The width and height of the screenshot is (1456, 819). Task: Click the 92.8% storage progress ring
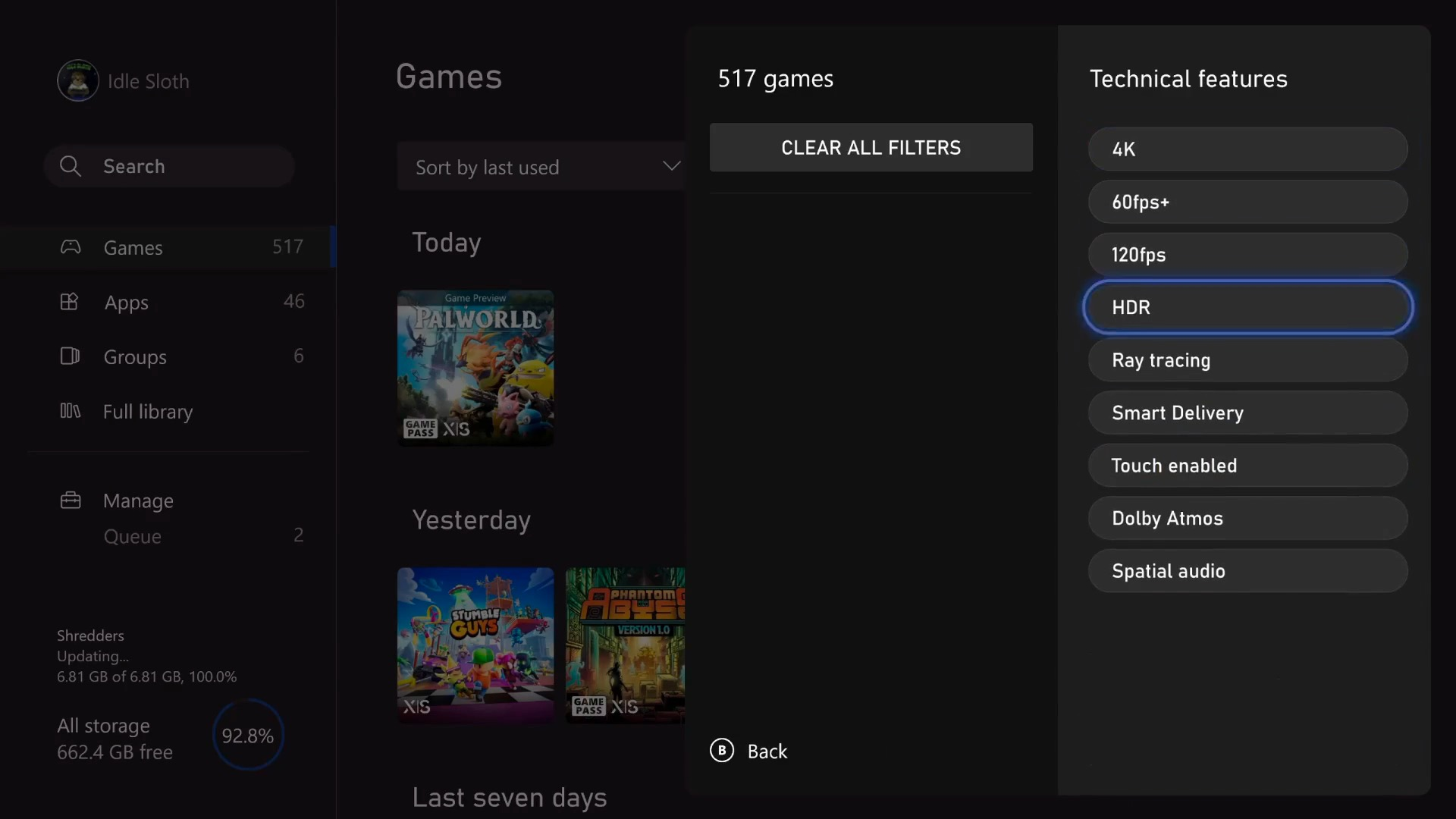click(x=248, y=736)
